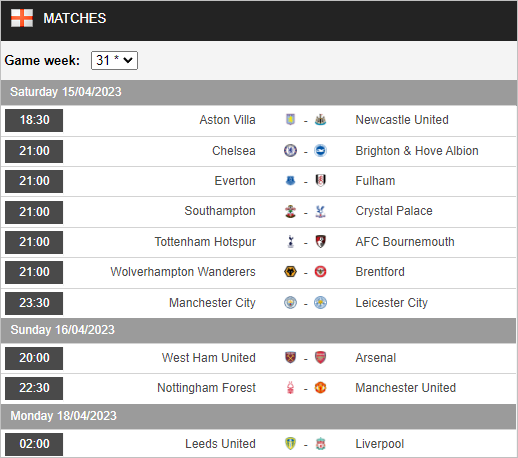Click the Tottenham Hotspur crest
518x458 pixels.
tap(290, 242)
